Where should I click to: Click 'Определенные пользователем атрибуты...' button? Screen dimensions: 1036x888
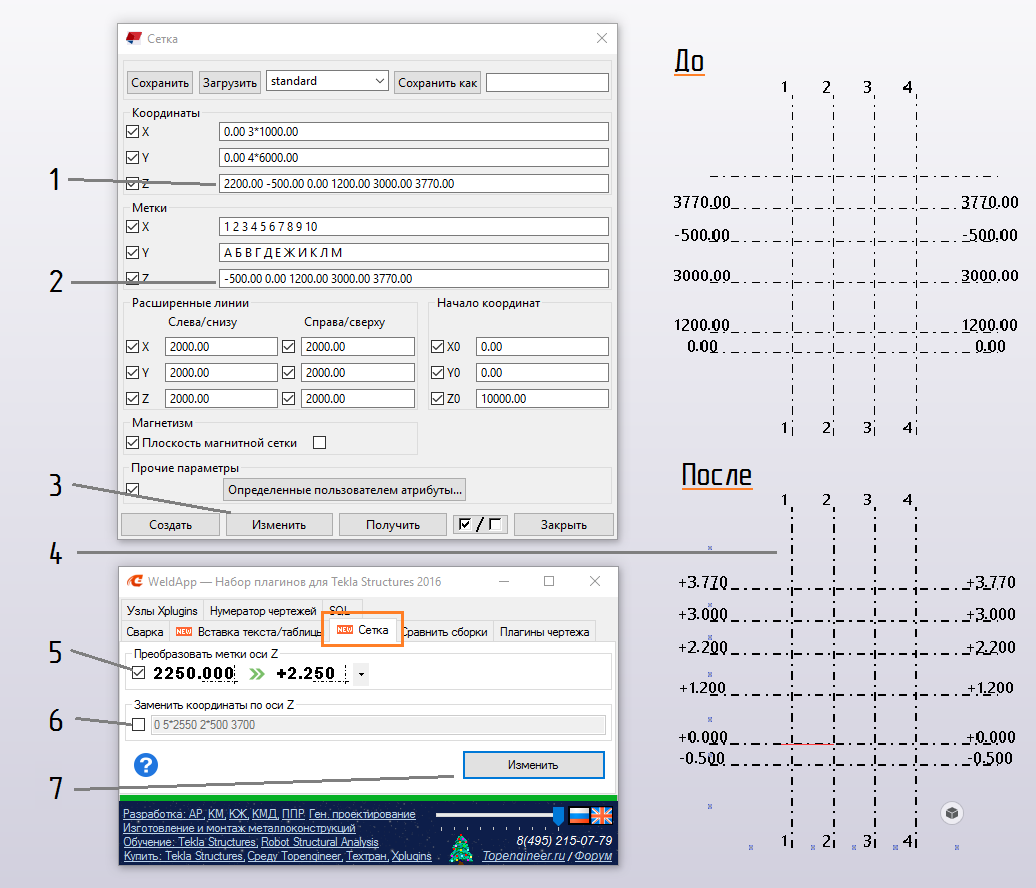point(346,490)
